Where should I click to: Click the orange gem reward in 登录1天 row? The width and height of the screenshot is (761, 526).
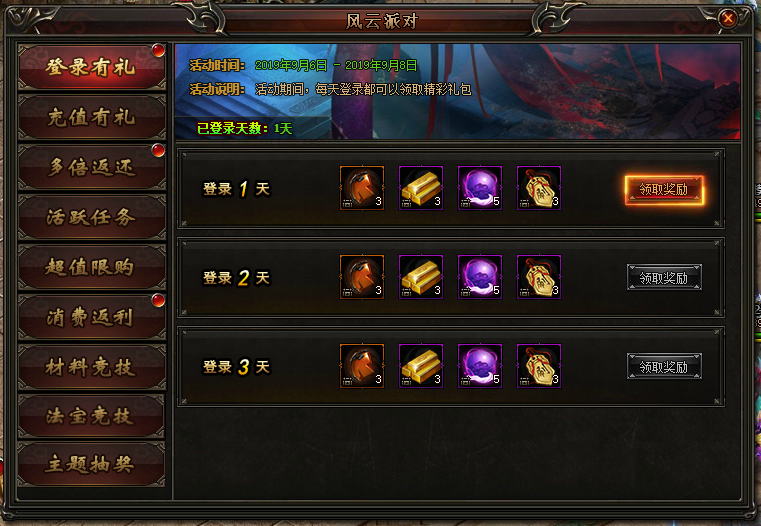(x=362, y=188)
